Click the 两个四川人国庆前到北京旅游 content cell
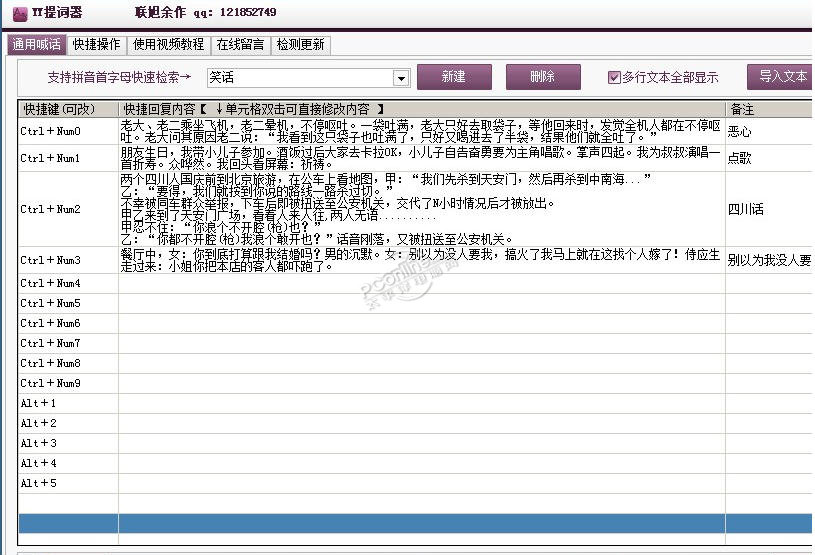The width and height of the screenshot is (815, 555). click(422, 209)
